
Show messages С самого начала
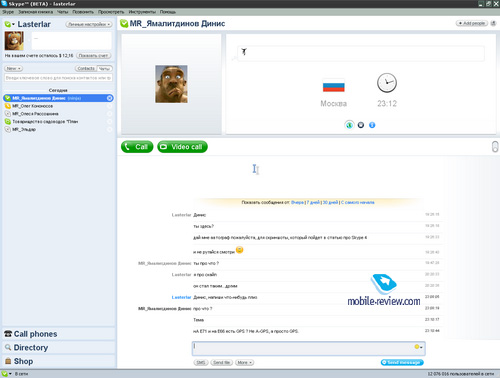click(x=358, y=202)
